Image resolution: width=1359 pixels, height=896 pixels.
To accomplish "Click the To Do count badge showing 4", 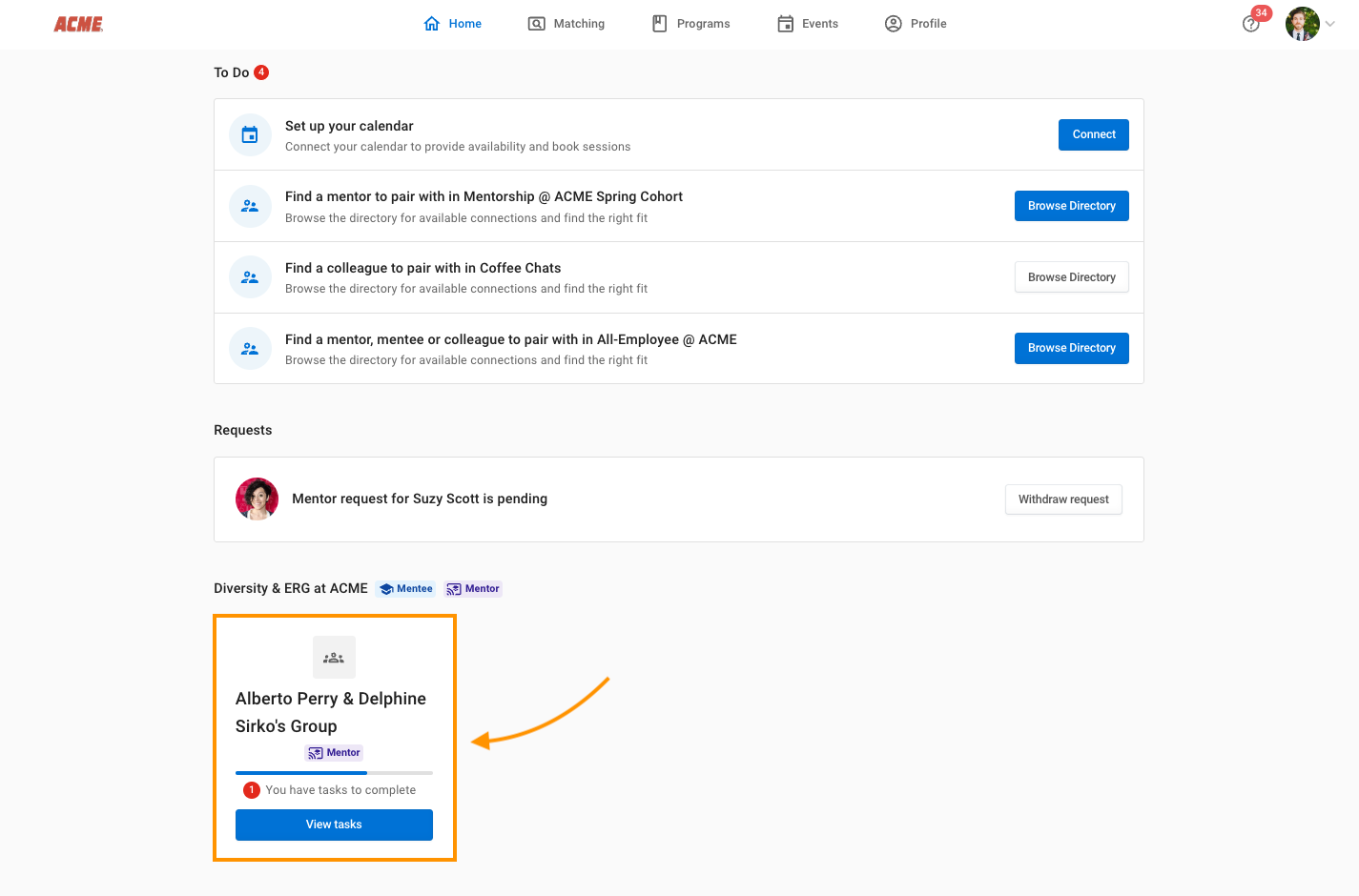I will coord(261,72).
